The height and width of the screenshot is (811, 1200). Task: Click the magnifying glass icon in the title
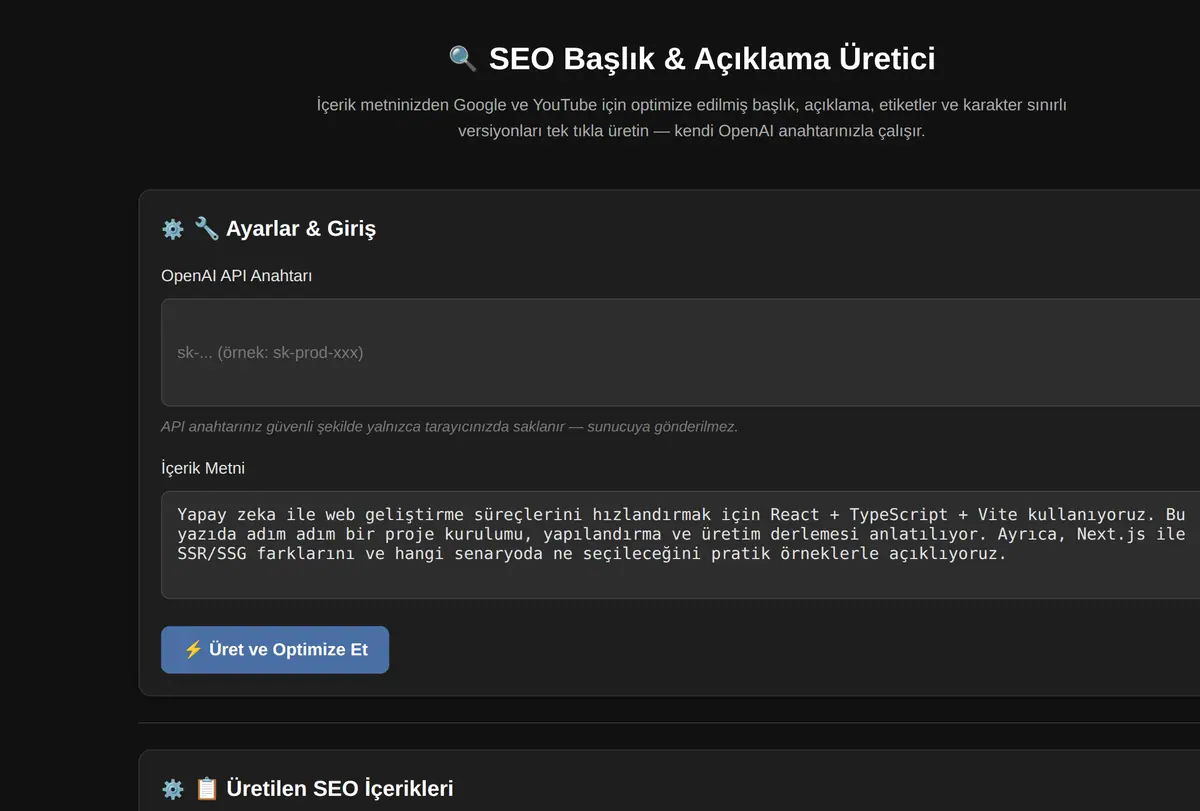click(x=463, y=59)
